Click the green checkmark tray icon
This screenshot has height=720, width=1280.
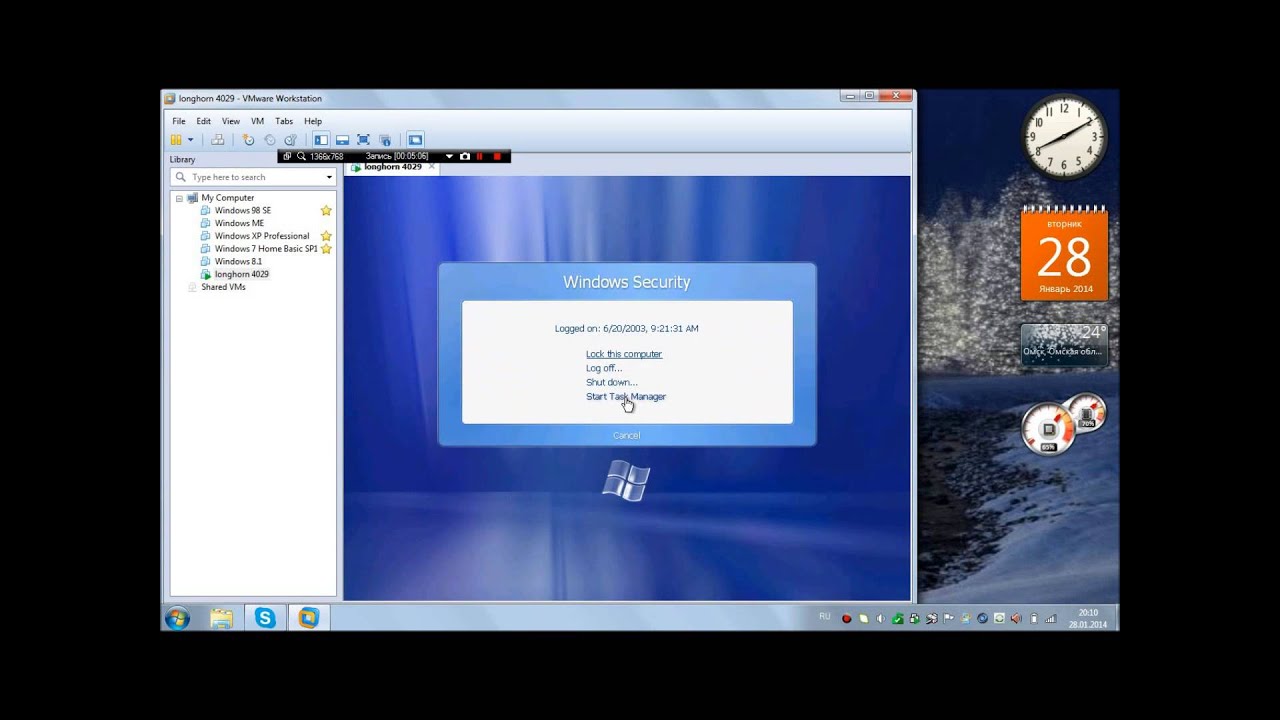898,619
